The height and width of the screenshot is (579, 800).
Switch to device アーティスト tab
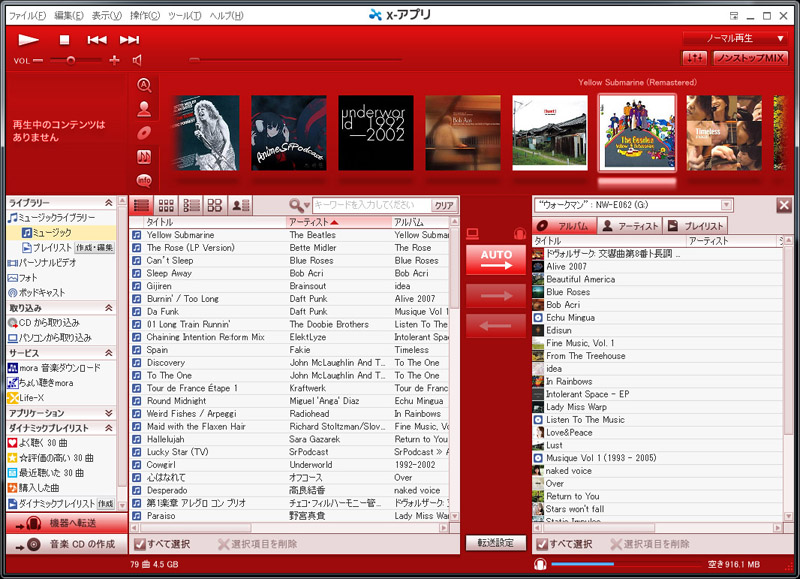[x=630, y=226]
